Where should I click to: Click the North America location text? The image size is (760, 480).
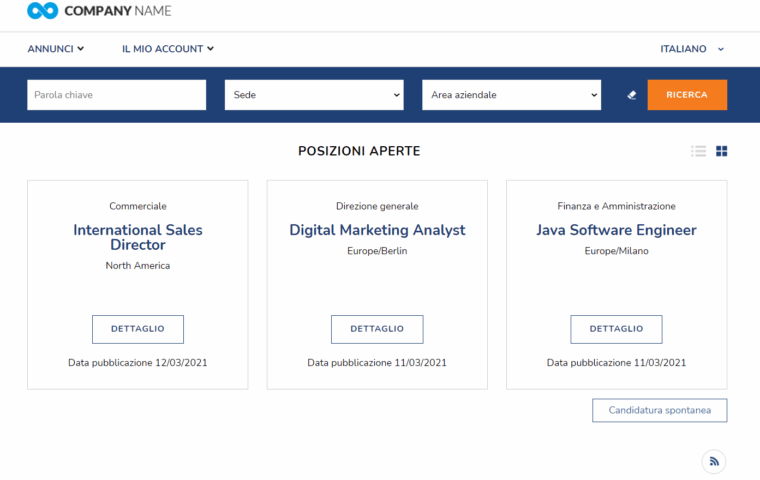[x=138, y=266]
